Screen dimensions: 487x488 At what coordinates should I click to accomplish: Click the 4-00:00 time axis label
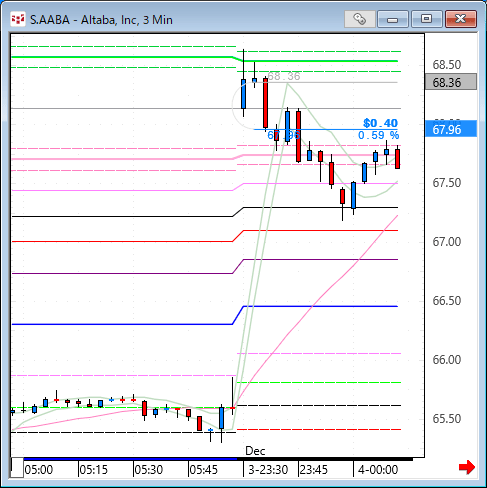[378, 470]
